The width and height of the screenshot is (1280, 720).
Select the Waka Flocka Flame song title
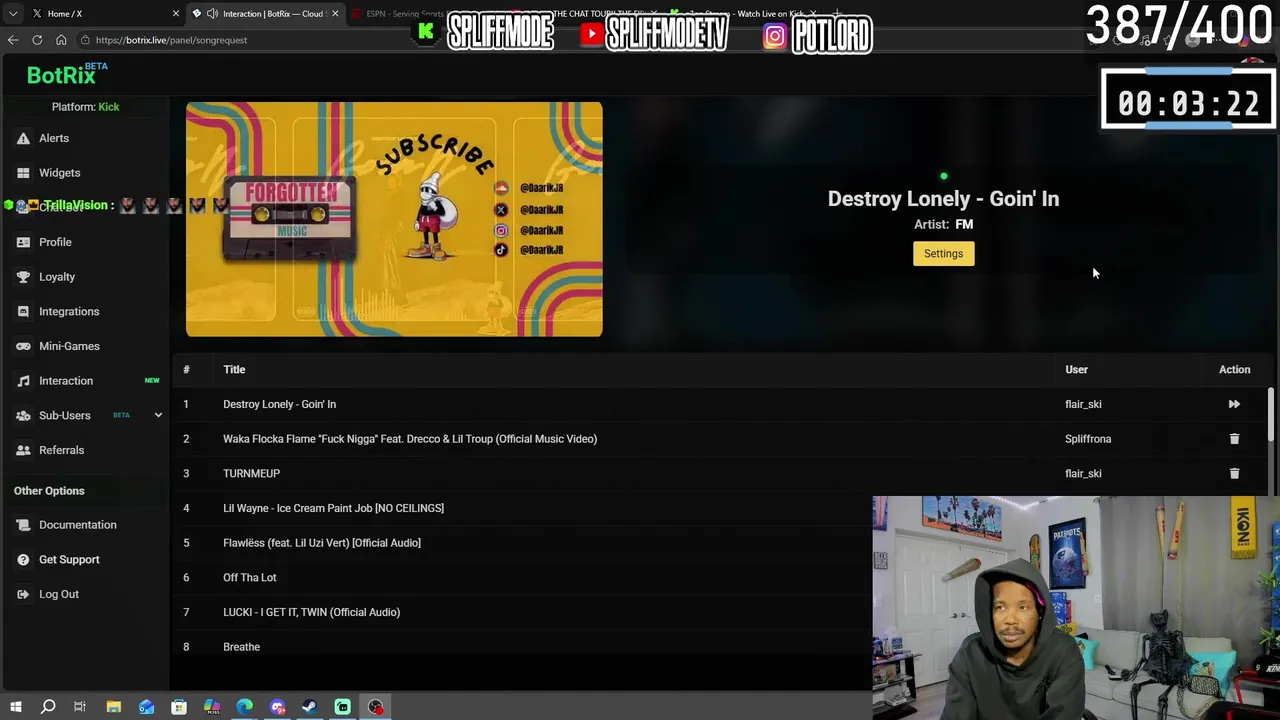coord(410,439)
